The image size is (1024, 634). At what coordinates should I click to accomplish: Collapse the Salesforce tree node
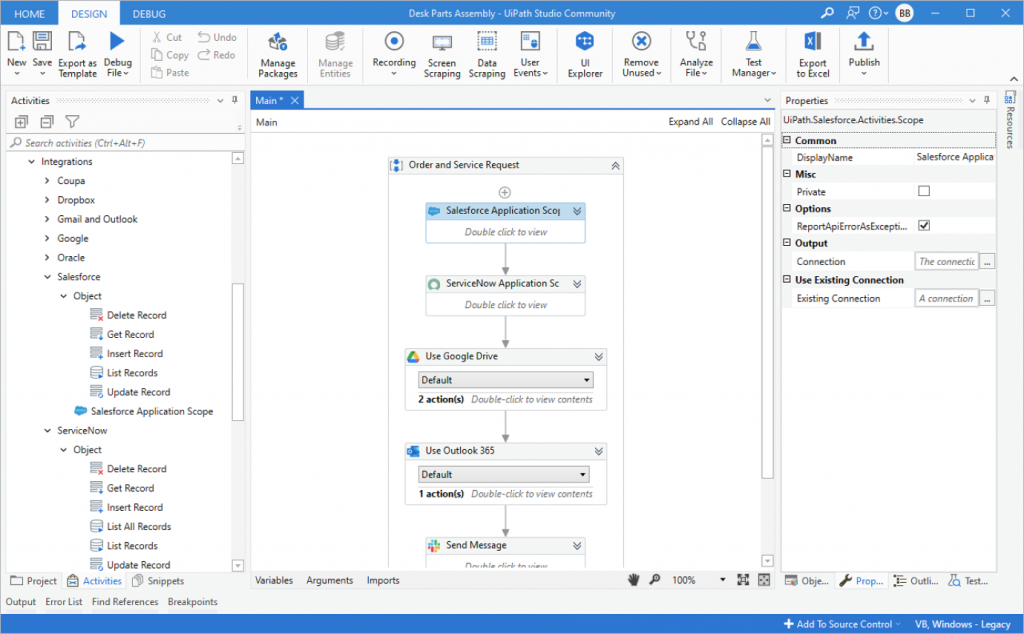tap(47, 277)
